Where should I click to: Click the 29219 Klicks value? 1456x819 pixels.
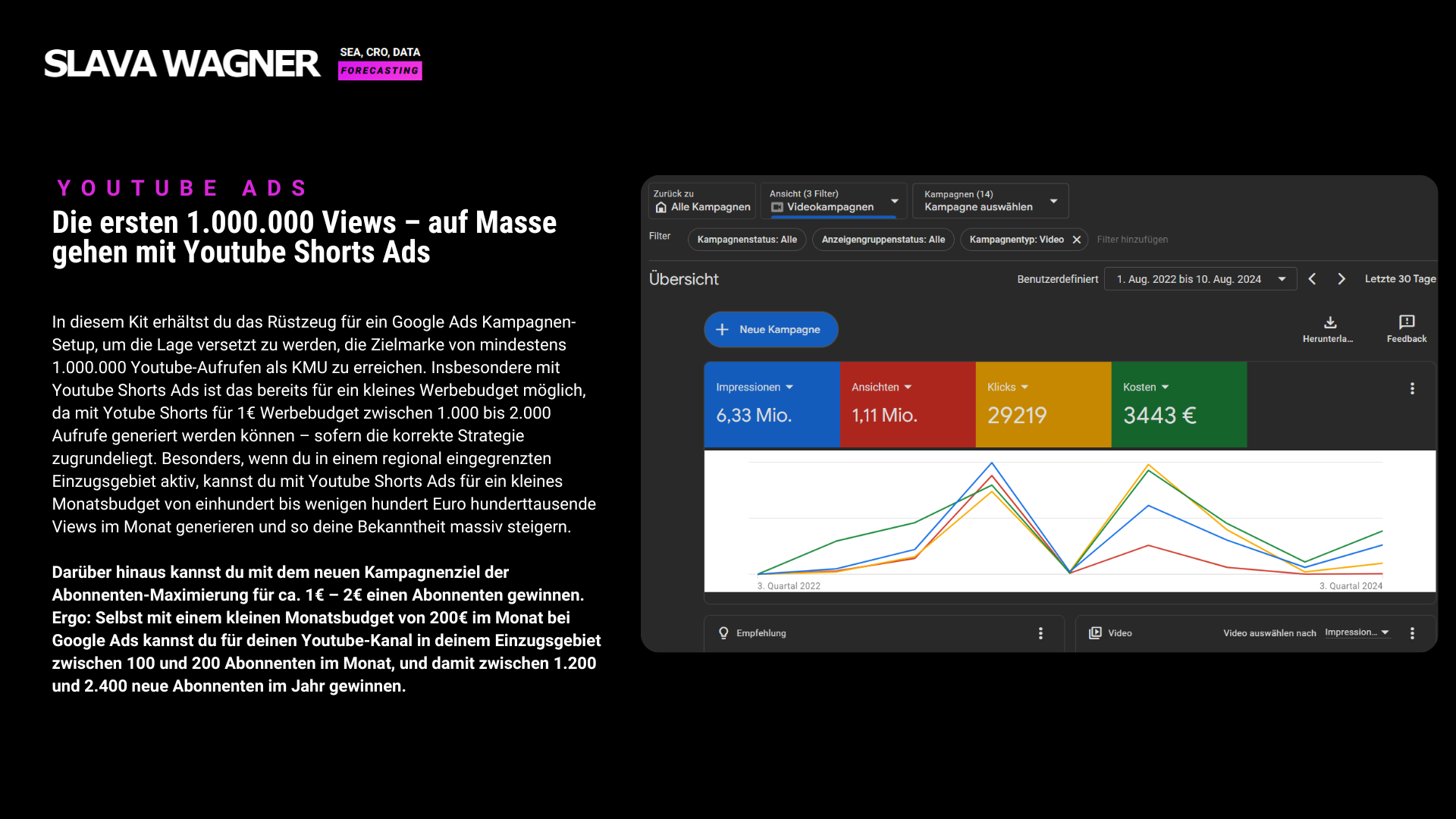[1017, 416]
